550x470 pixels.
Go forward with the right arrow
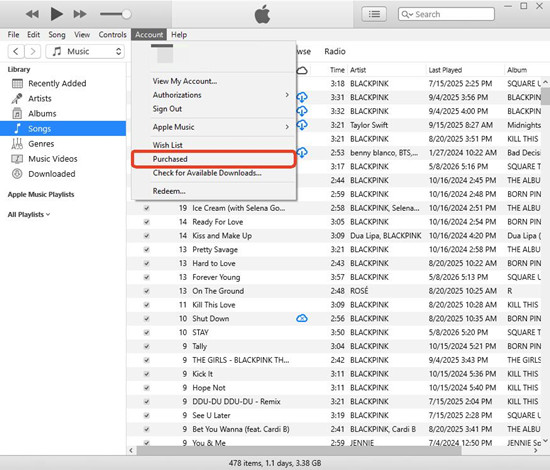(x=33, y=52)
